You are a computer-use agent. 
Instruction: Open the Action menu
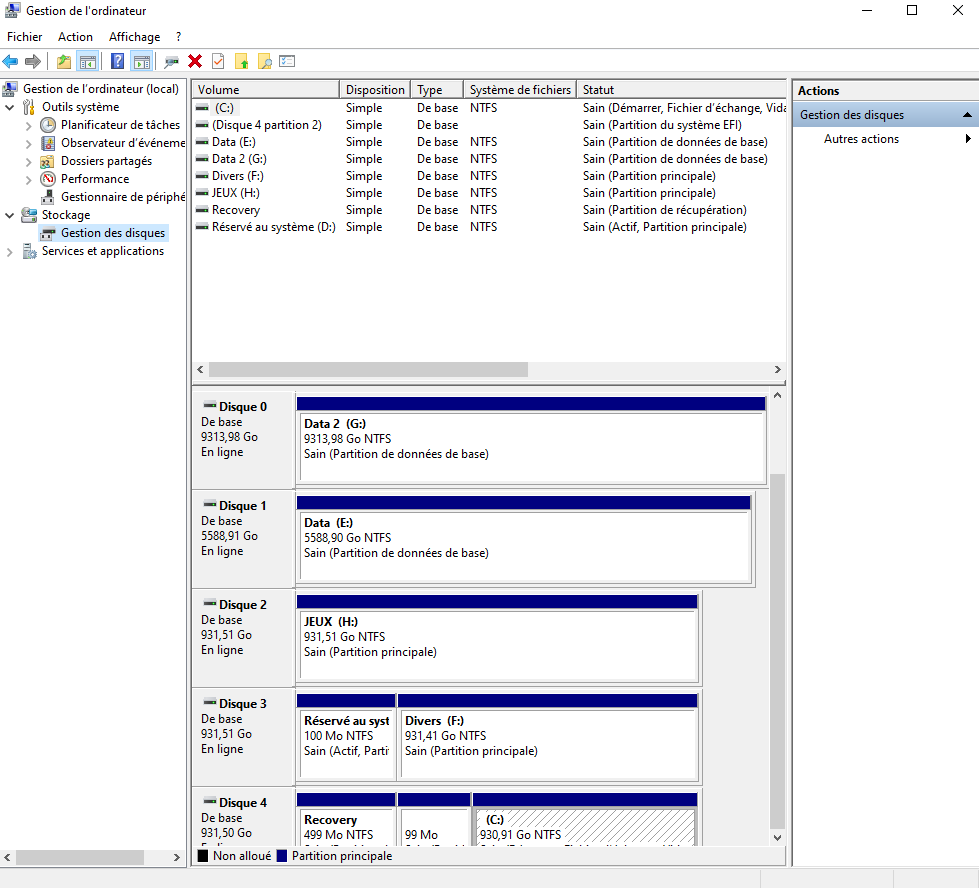point(75,37)
